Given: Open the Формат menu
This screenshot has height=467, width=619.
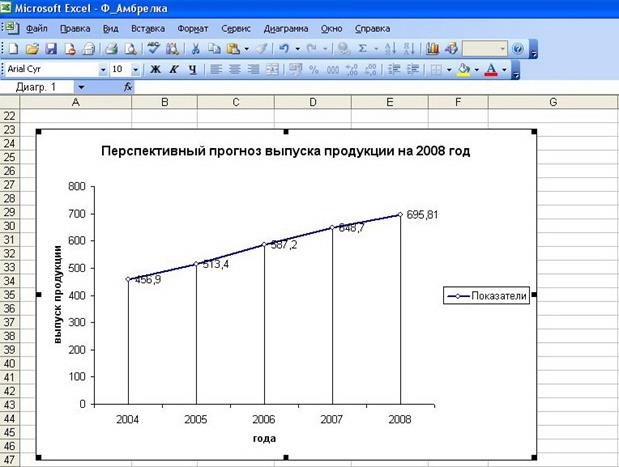Looking at the screenshot, I should (192, 29).
